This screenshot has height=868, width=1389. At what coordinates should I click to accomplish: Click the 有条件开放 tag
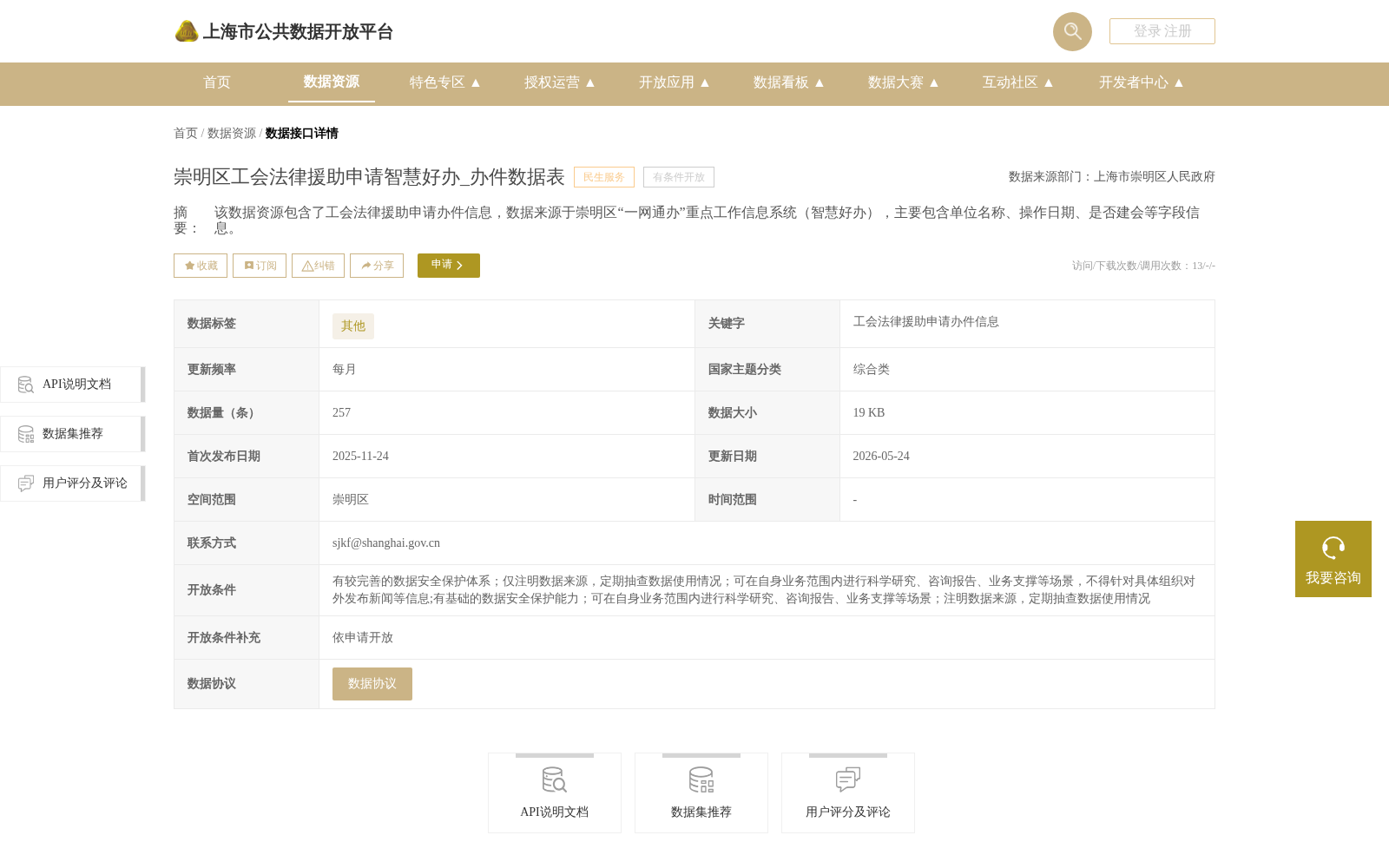[x=679, y=177]
